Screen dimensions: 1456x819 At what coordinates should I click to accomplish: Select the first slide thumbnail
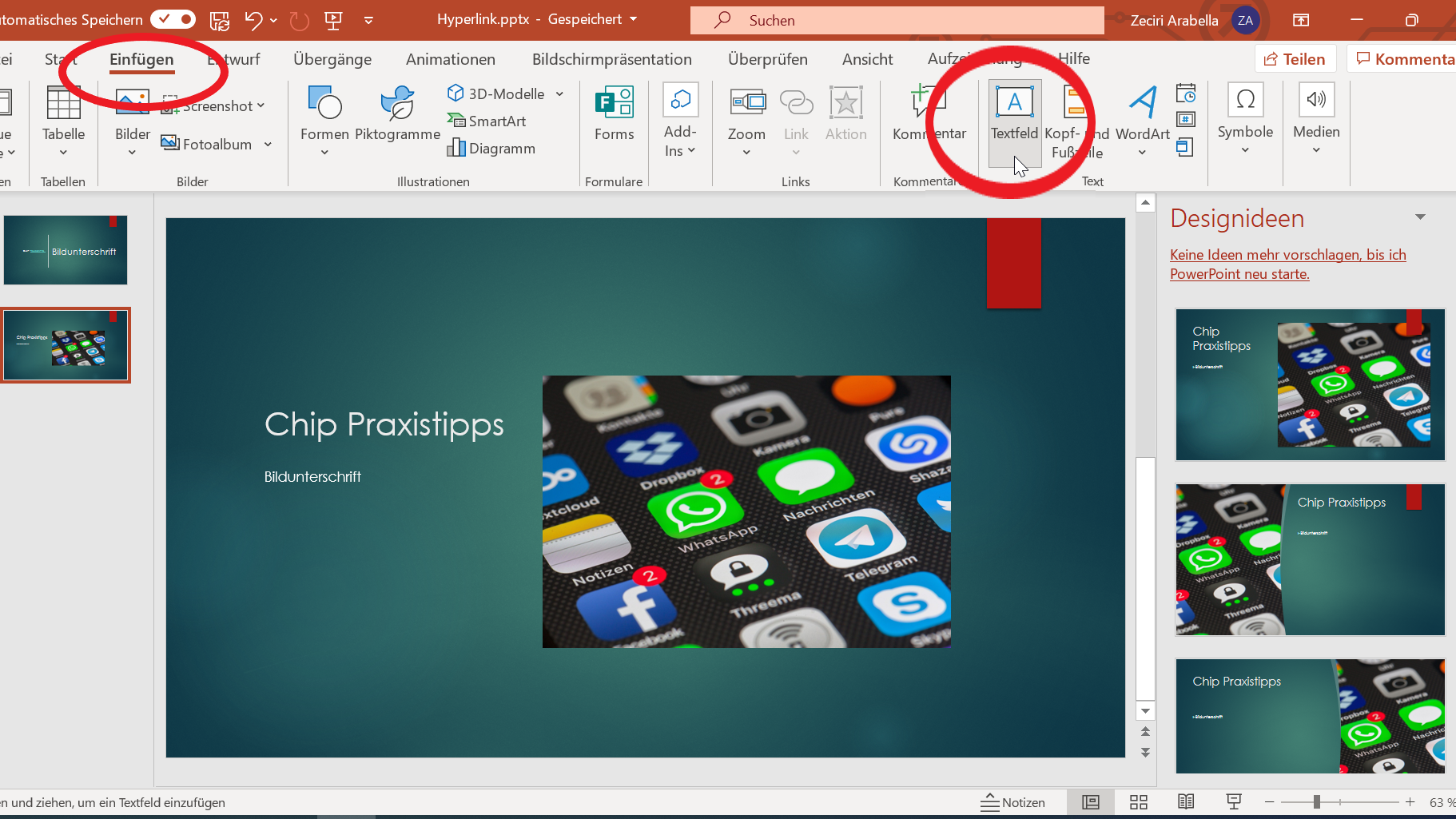coord(65,249)
